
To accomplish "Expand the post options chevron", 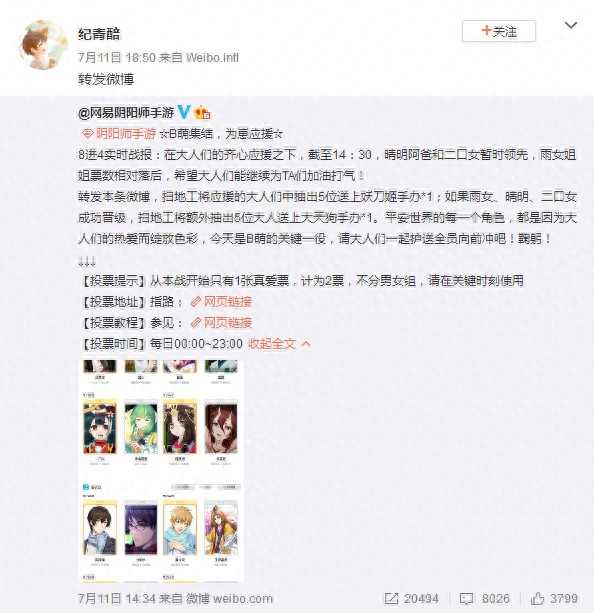I will [x=571, y=26].
